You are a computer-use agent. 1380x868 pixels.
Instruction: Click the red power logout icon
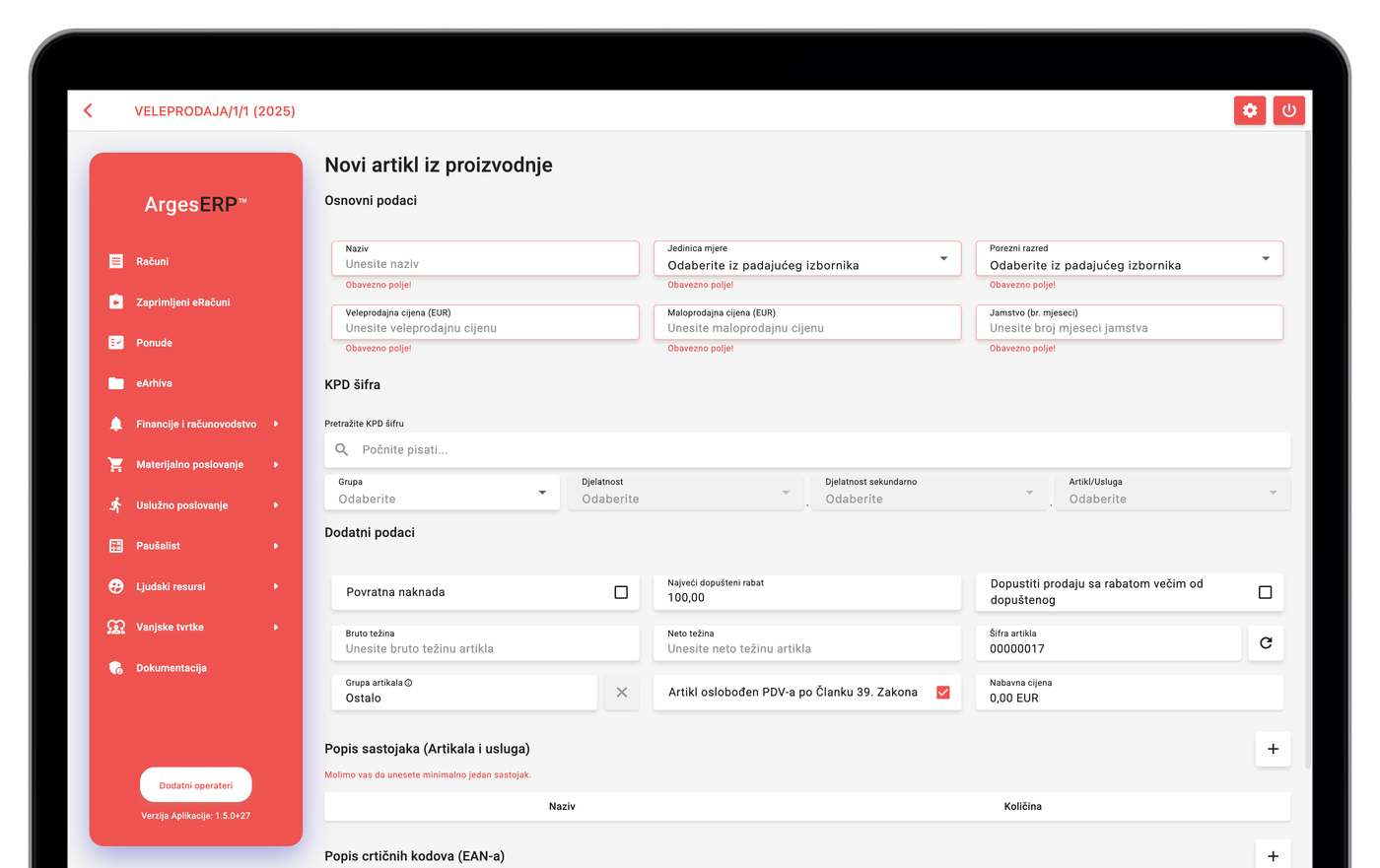pos(1288,110)
